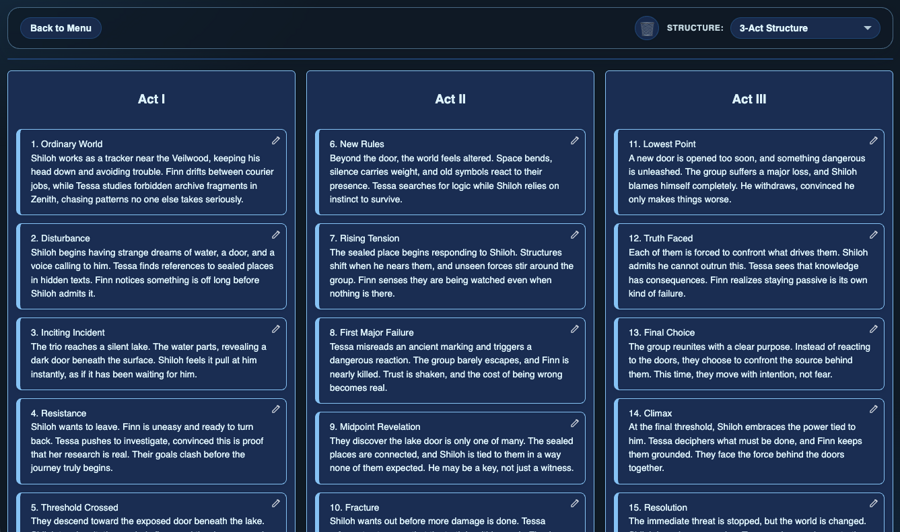Go back to menu
900x532 pixels.
pyautogui.click(x=61, y=28)
